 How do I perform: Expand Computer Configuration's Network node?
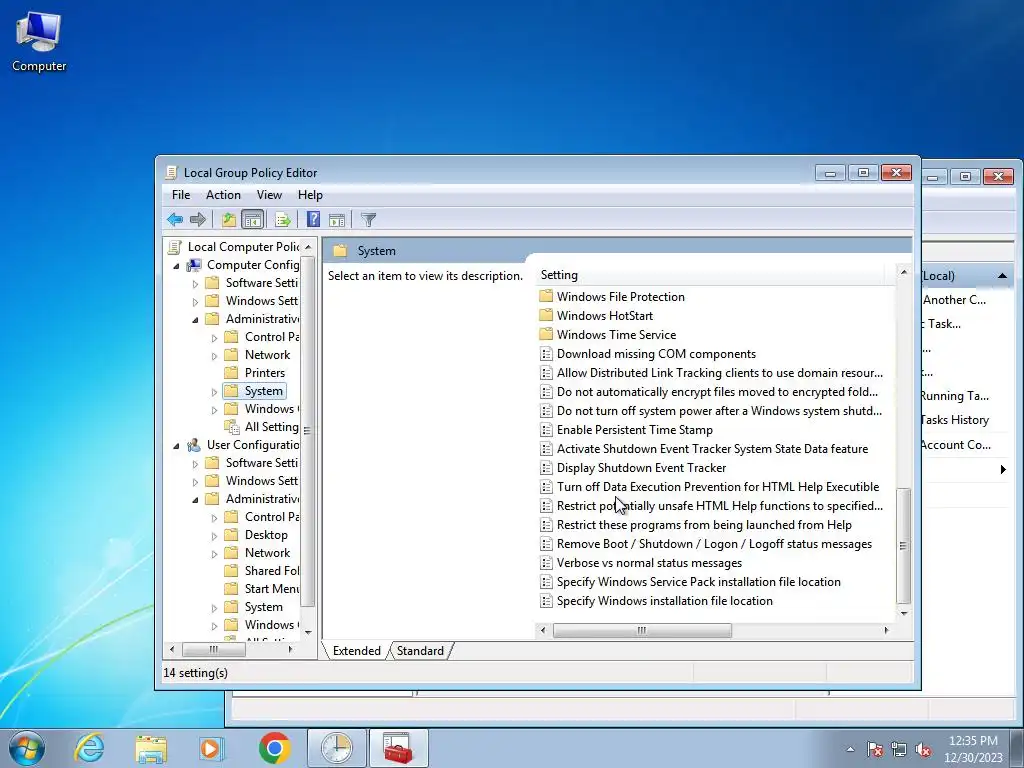214,356
